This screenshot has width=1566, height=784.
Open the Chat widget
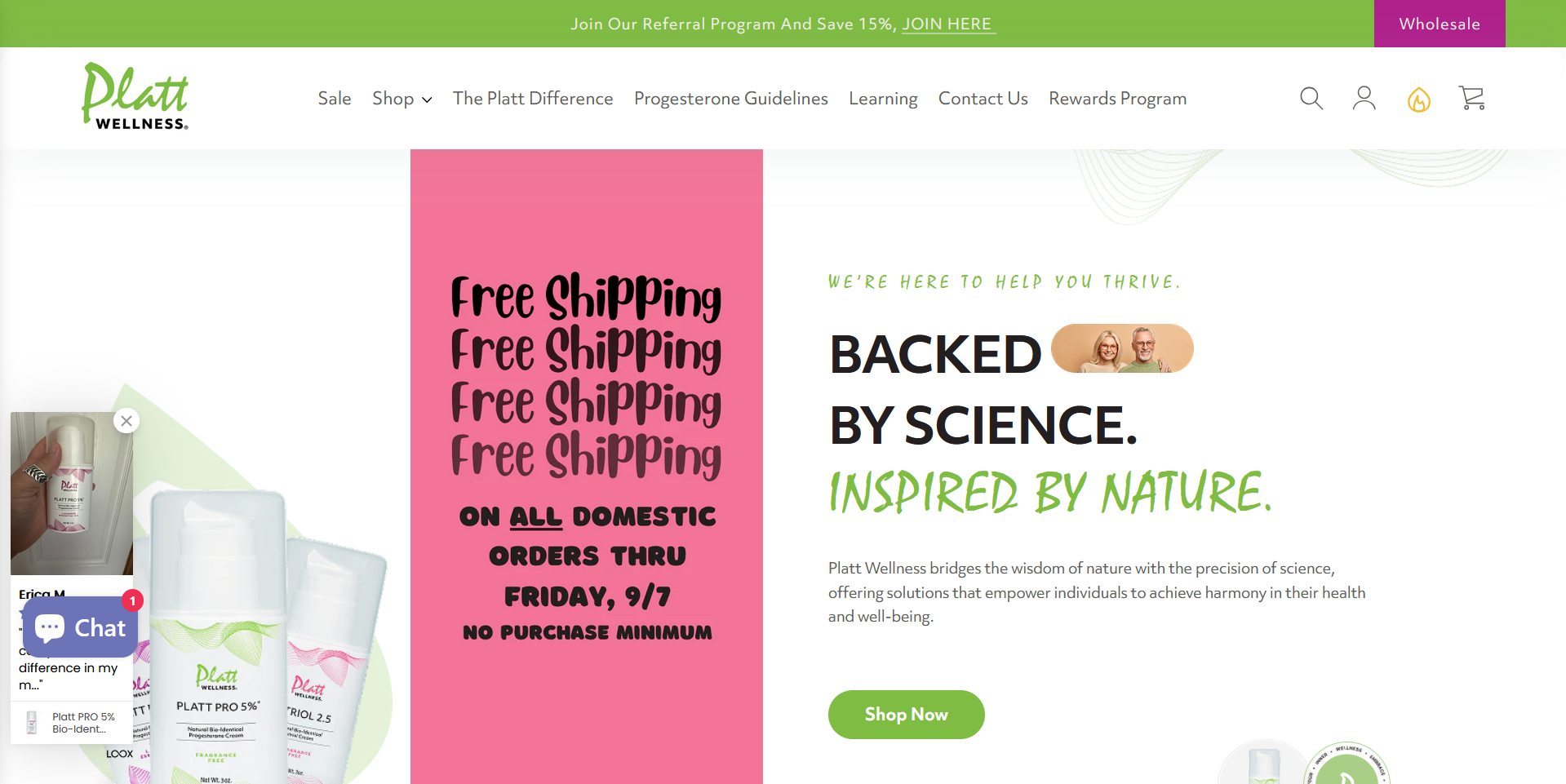click(80, 627)
